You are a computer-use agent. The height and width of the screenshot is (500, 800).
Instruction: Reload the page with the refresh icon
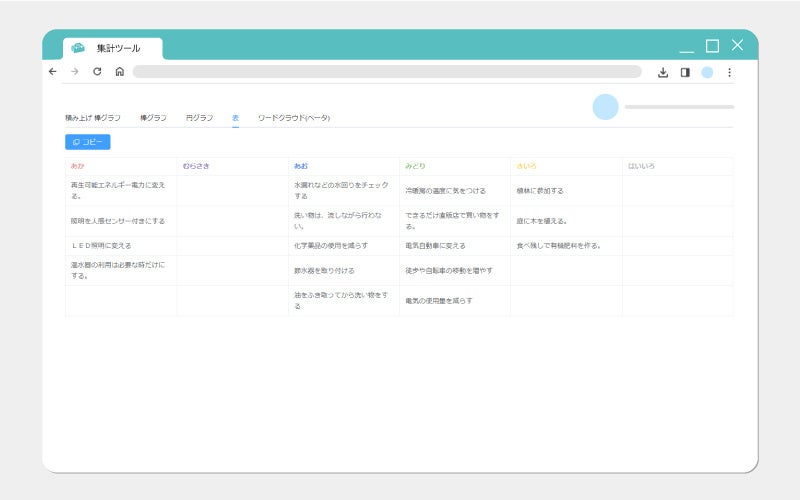coord(97,72)
